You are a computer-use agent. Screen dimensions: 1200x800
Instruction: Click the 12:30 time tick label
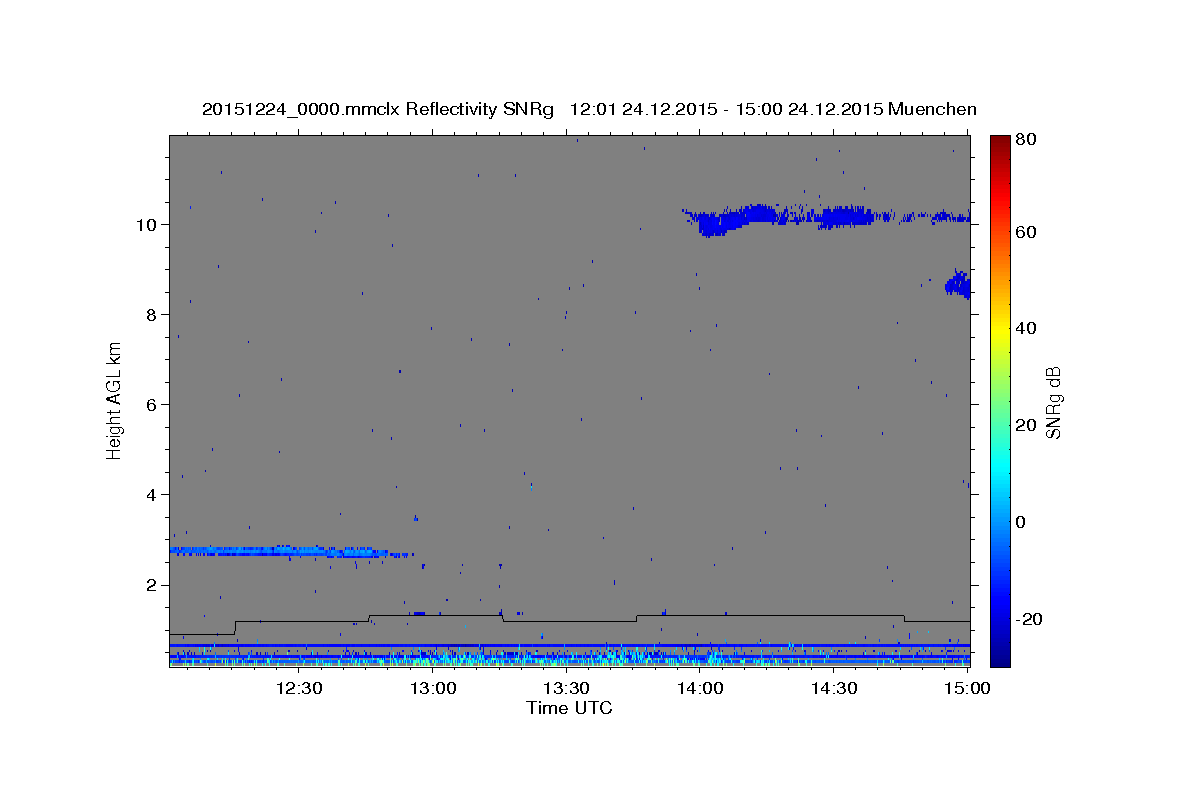(x=299, y=688)
